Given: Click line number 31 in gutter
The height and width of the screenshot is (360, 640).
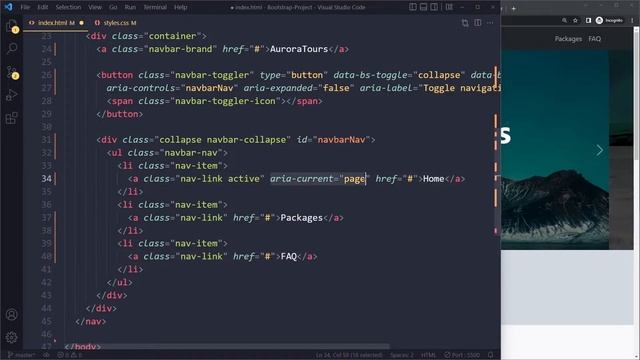Looking at the screenshot, I should point(47,140).
